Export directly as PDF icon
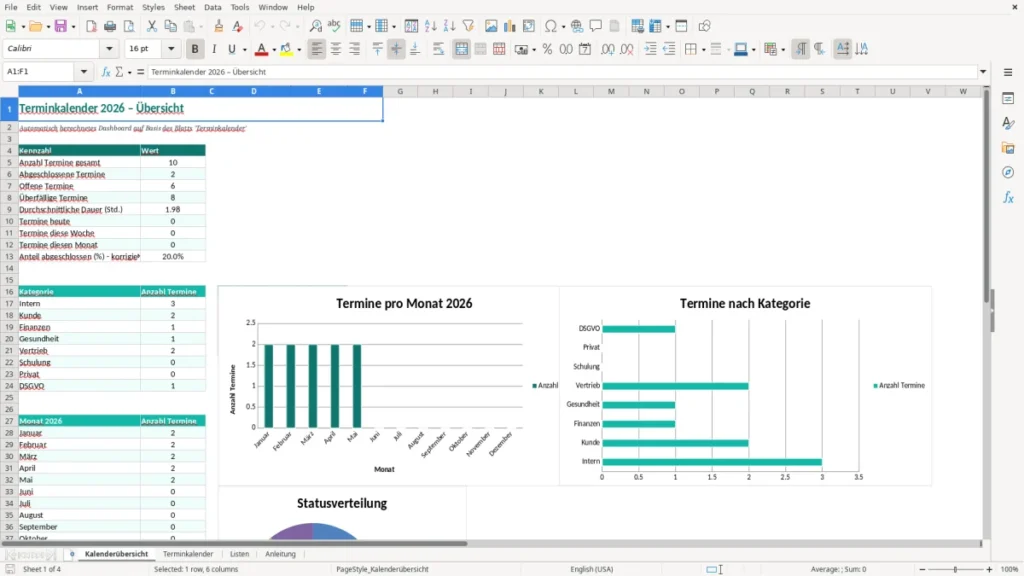The image size is (1024, 576). pyautogui.click(x=91, y=26)
